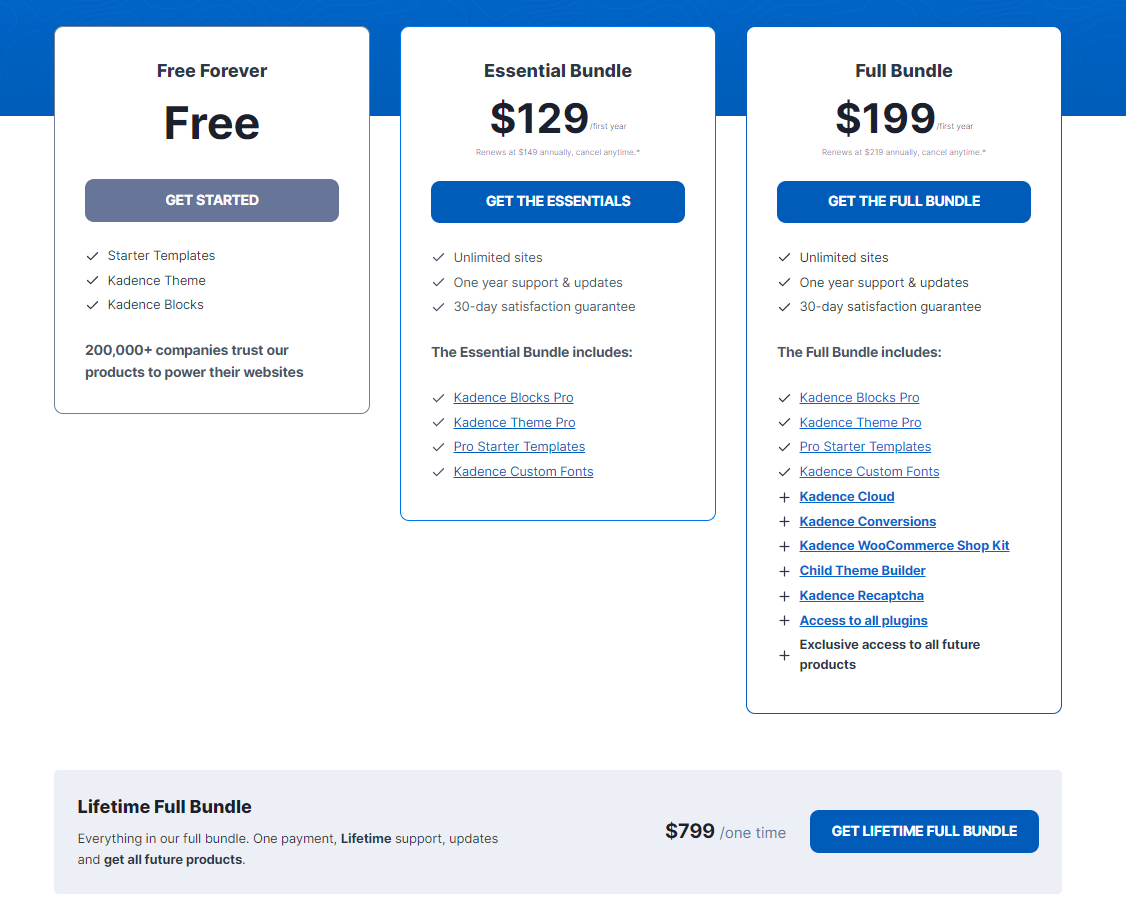Click the GET THE ESSENTIALS button

(x=558, y=201)
